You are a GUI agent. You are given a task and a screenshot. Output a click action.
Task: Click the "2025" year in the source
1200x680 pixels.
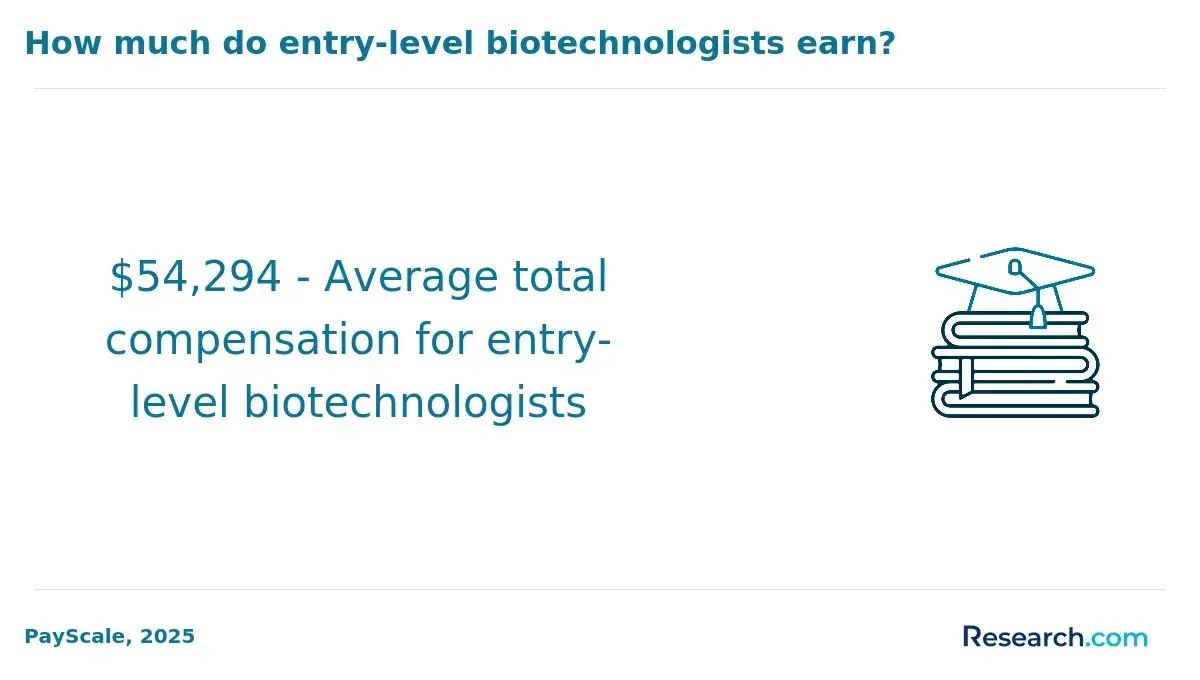[168, 636]
